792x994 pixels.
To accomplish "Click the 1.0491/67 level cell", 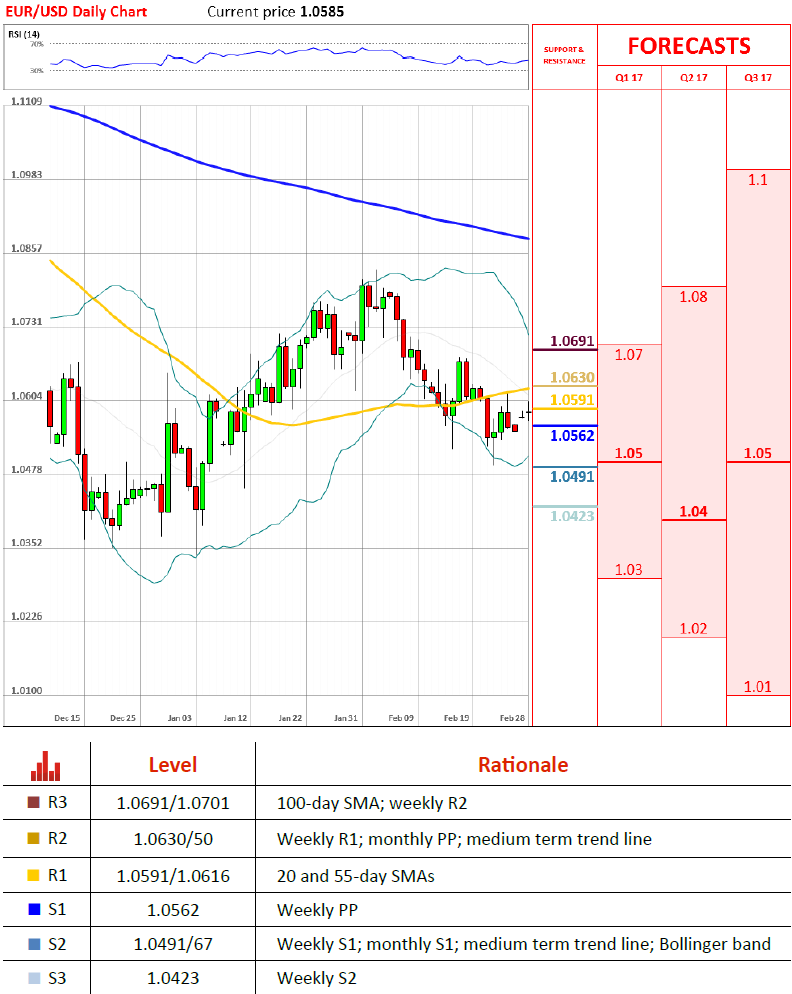I will click(173, 945).
